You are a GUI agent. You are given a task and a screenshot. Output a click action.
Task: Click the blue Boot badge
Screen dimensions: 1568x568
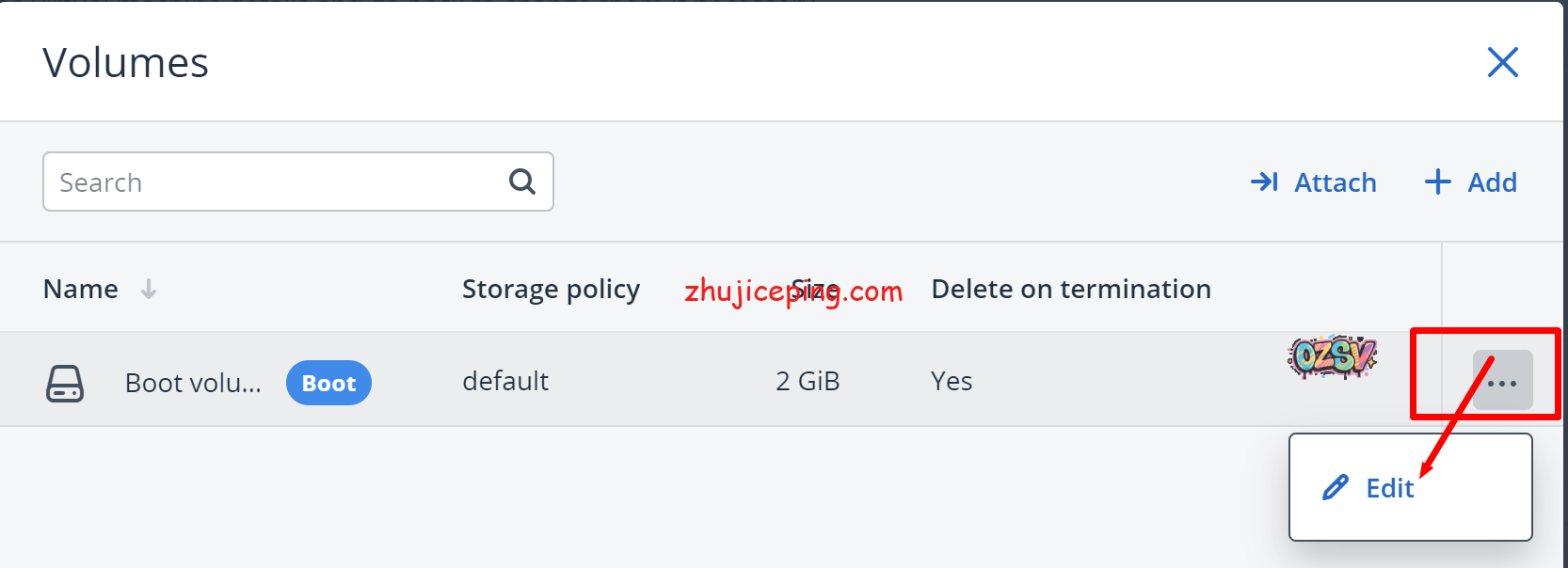click(x=328, y=383)
